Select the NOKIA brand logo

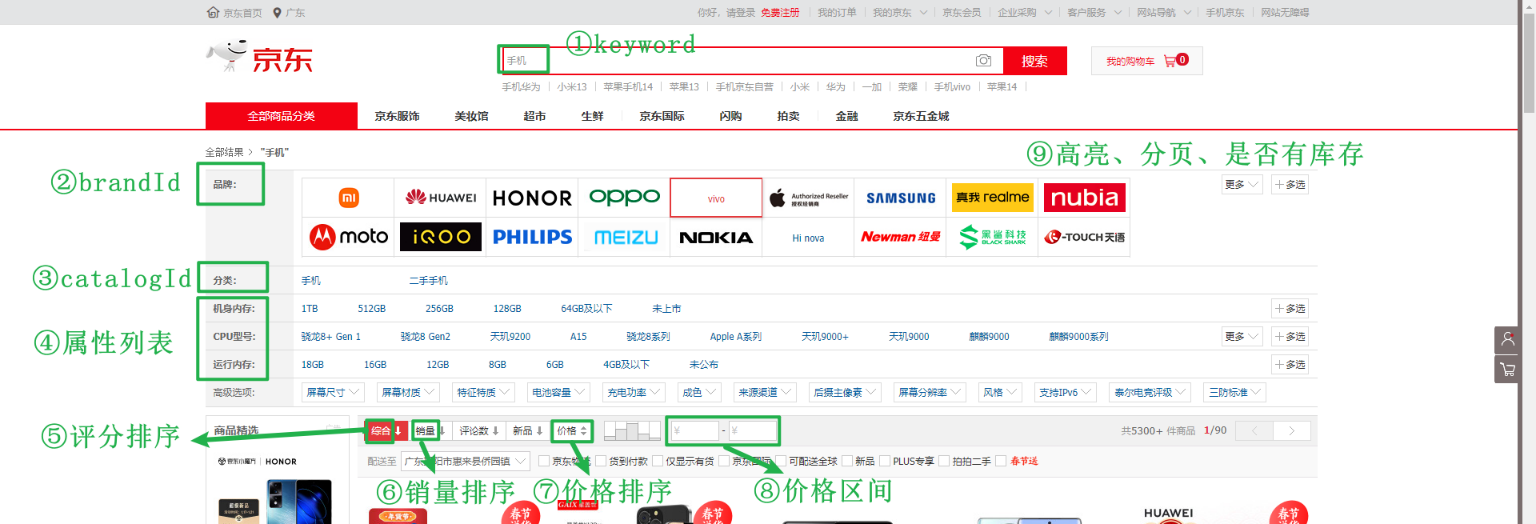click(716, 237)
